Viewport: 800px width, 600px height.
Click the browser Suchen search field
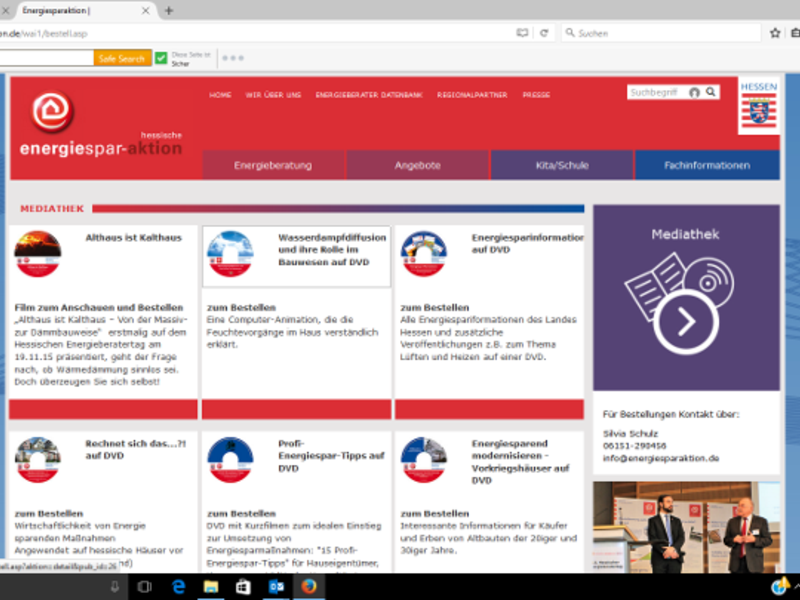tap(661, 33)
